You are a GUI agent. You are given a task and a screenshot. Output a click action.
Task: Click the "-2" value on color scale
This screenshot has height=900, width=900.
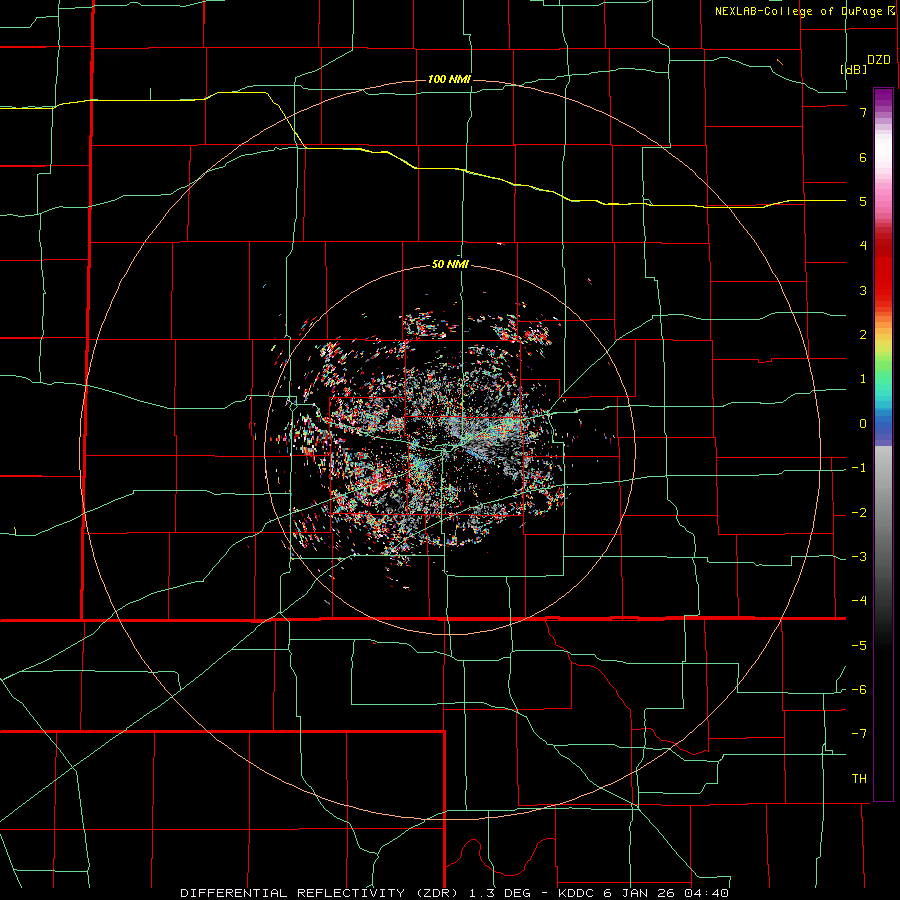(859, 513)
